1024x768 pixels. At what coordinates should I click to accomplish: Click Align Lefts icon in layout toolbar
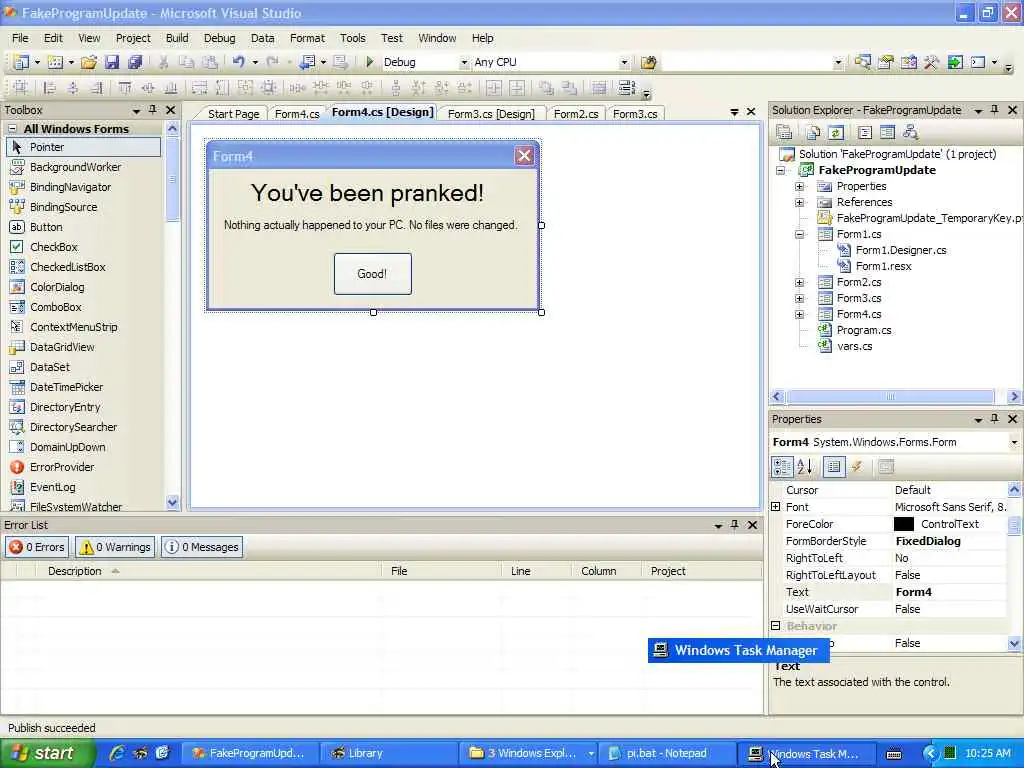coord(49,88)
